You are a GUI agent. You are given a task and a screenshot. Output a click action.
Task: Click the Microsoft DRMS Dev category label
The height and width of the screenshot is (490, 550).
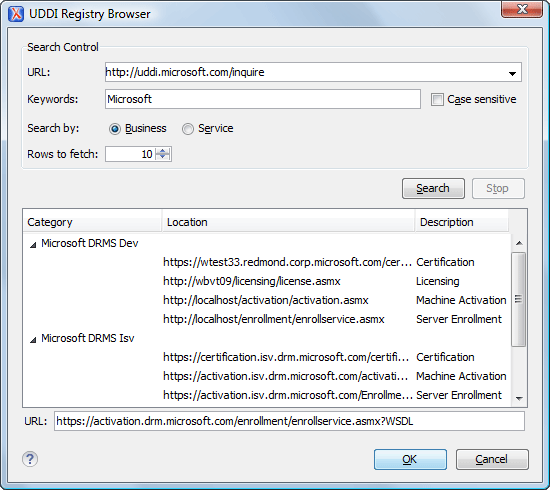point(90,243)
